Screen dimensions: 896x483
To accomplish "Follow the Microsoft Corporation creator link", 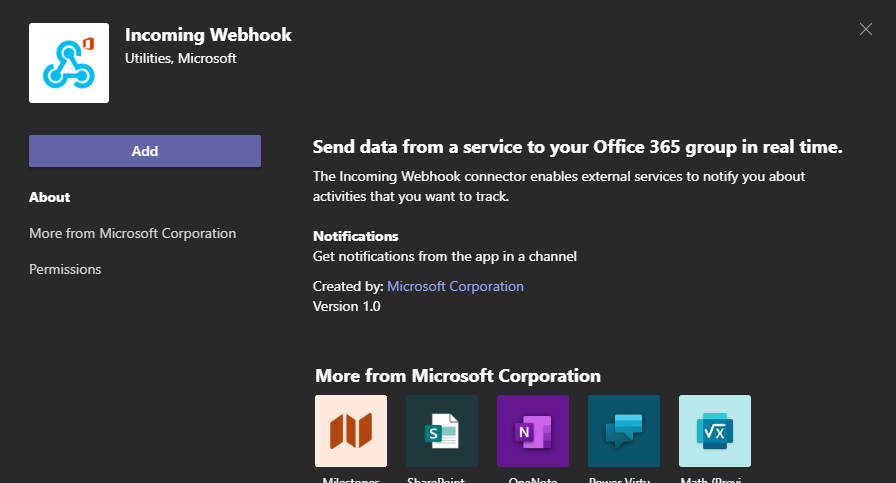I will (455, 286).
